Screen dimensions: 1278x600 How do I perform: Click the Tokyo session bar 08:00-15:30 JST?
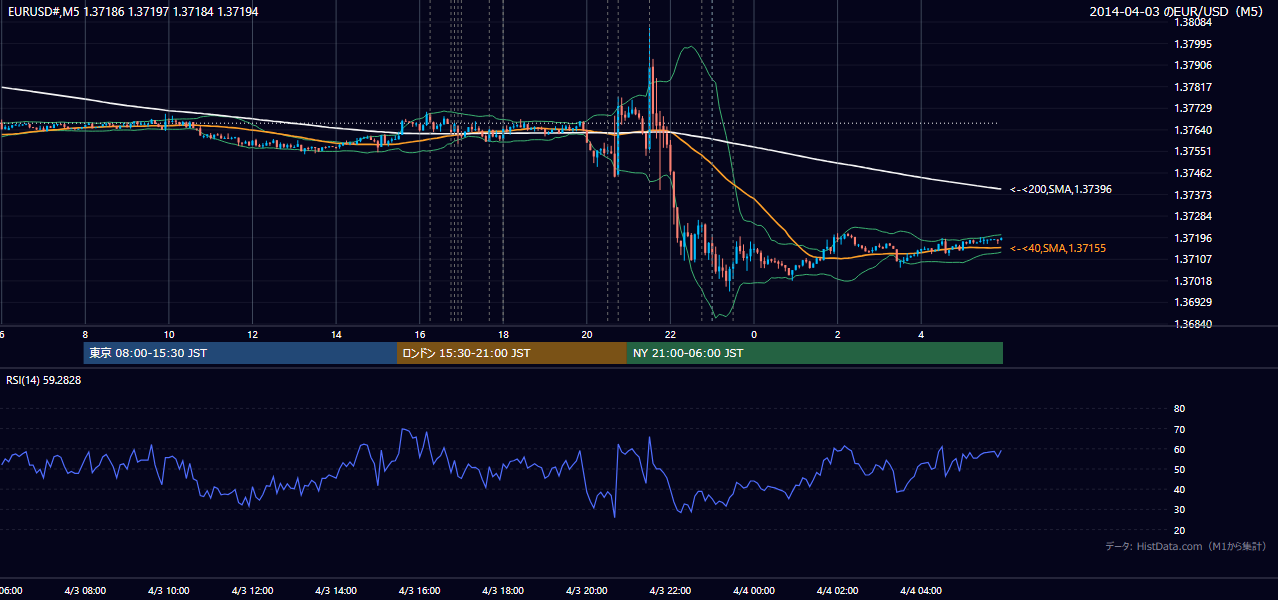pos(241,353)
